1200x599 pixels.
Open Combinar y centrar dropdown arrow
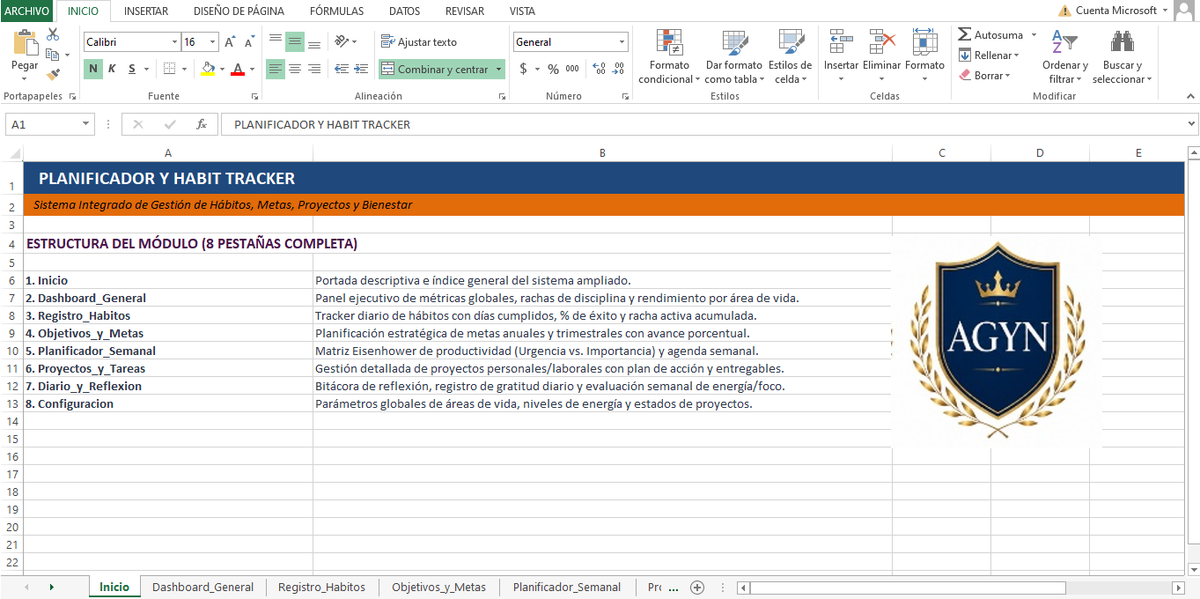(499, 69)
